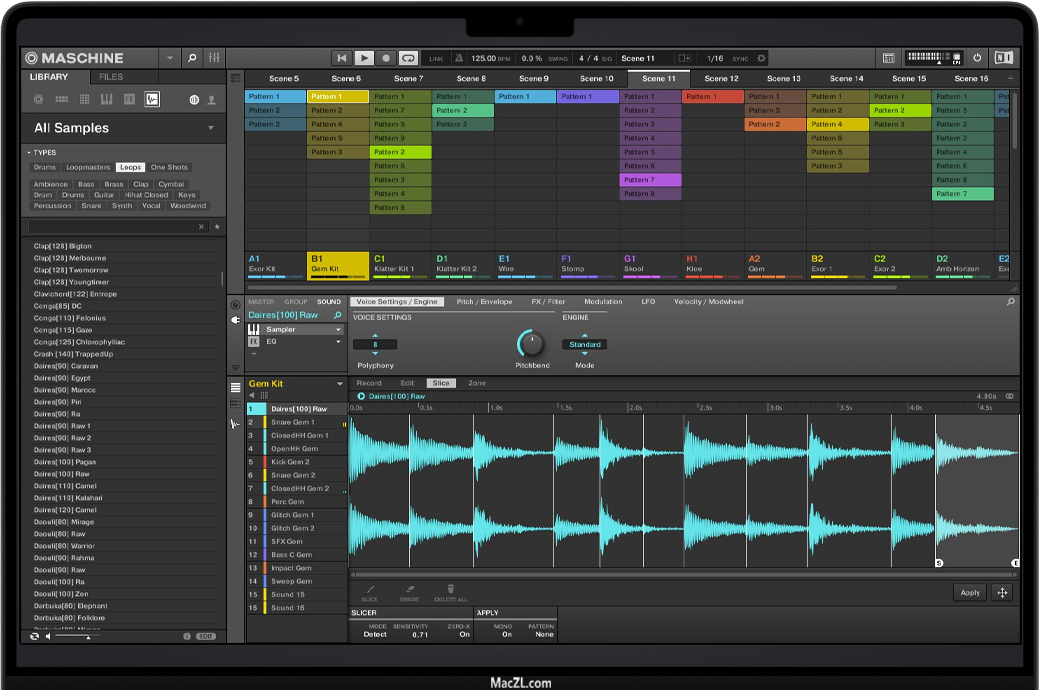Click the Delete All trash icon
Viewport: 1040px width, 690px height.
[450, 590]
